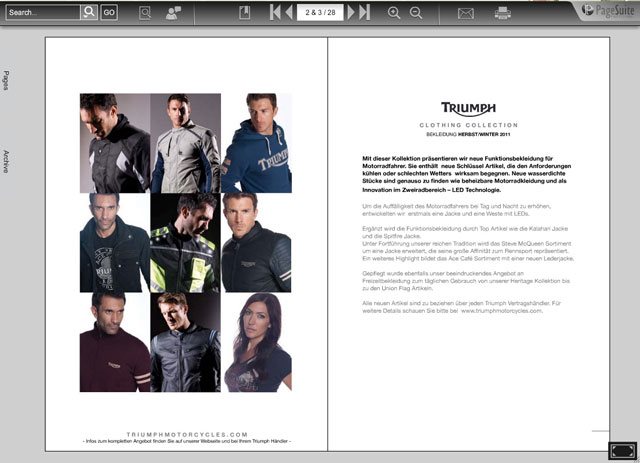Click inside the Search text field
640x463 pixels.
(x=40, y=12)
